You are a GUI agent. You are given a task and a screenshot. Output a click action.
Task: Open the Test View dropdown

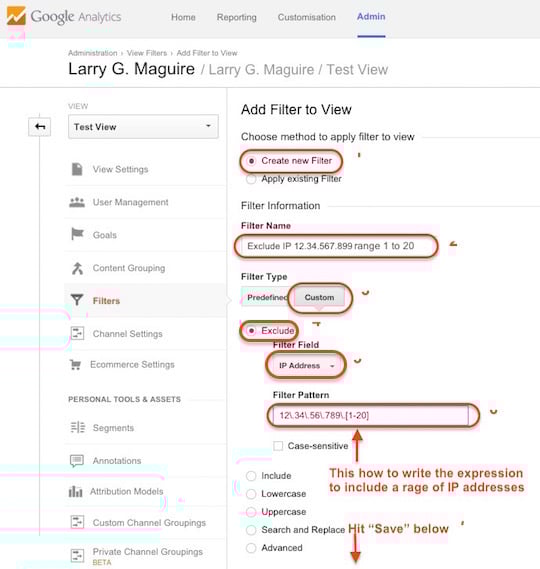point(143,127)
